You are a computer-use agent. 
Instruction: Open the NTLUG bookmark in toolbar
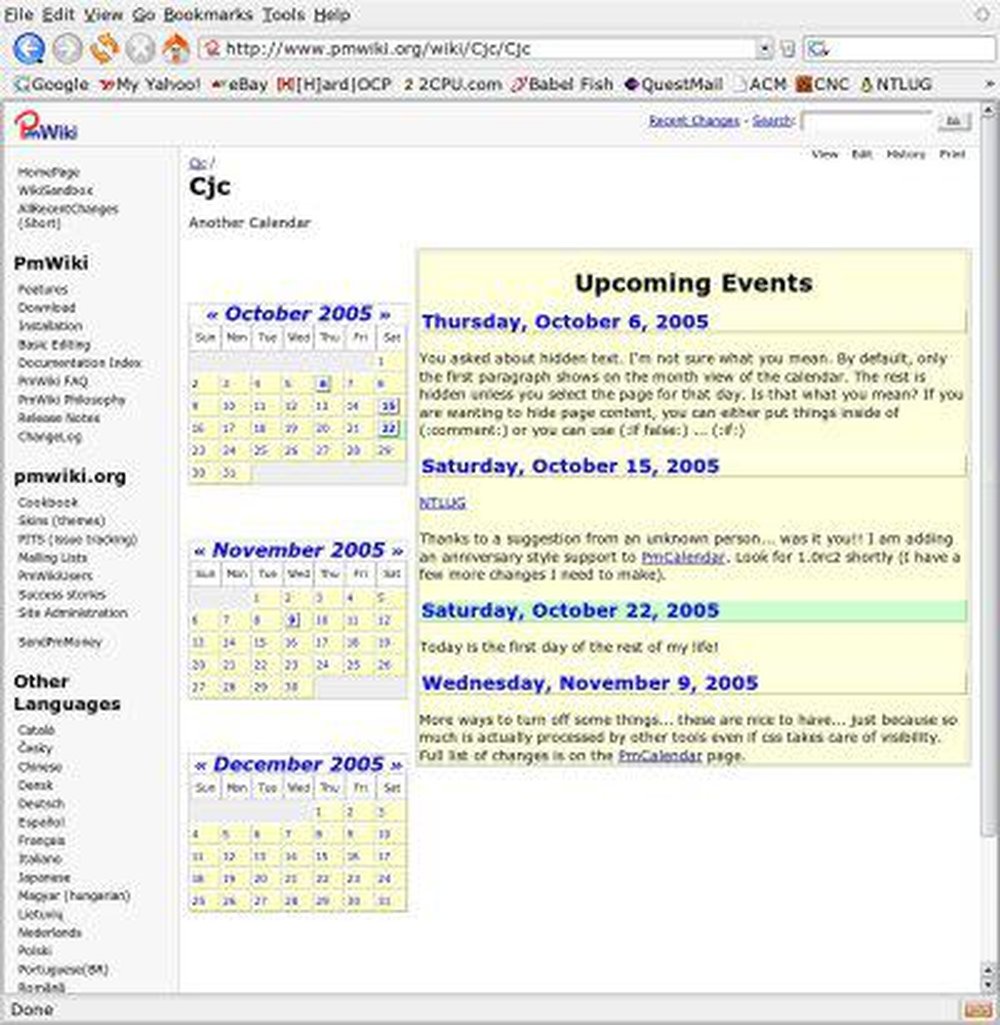(x=895, y=84)
